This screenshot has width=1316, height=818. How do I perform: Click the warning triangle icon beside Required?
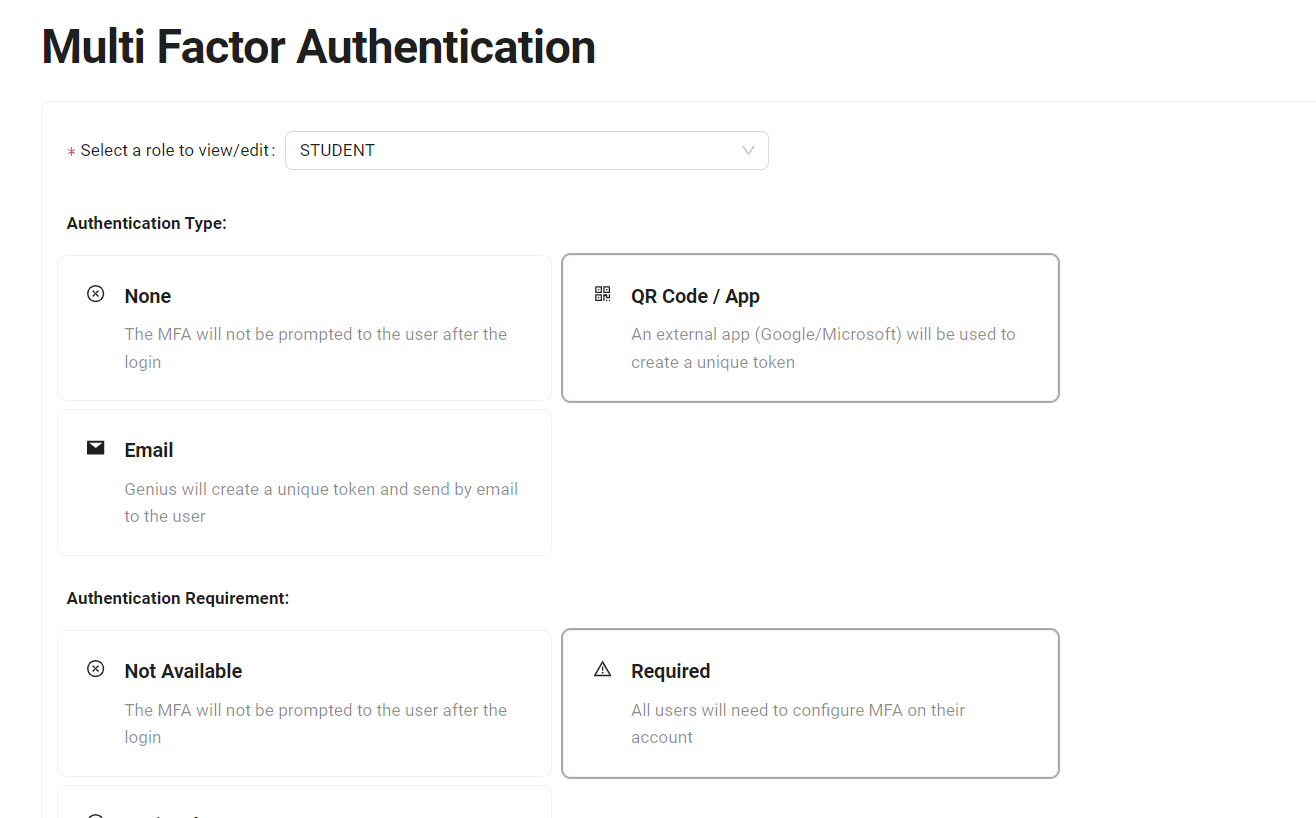(x=602, y=669)
